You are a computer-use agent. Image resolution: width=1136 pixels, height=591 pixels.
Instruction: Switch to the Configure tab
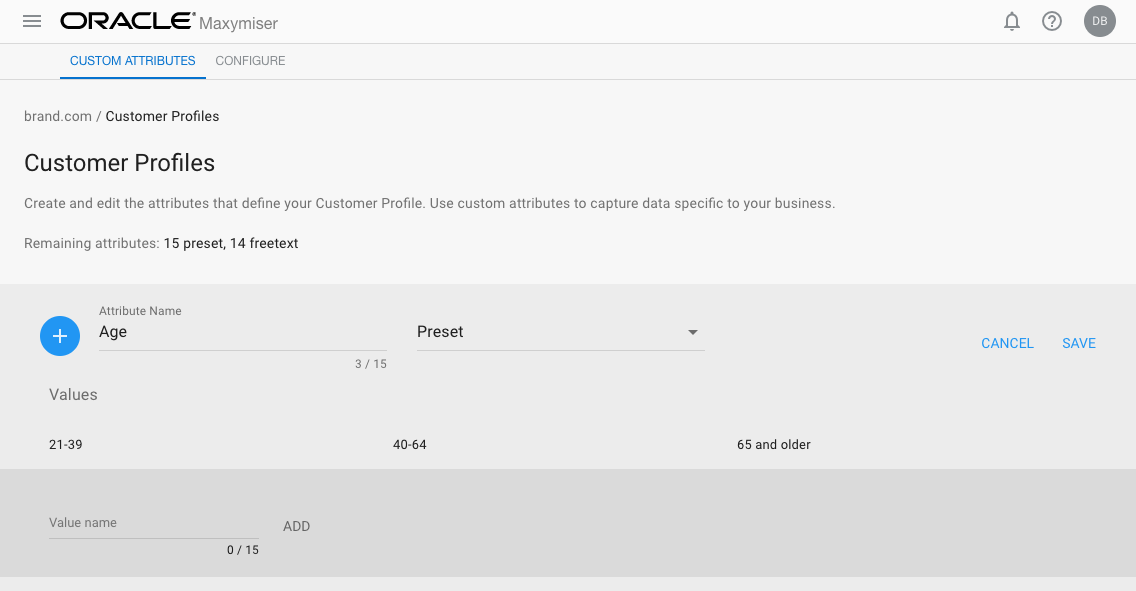point(250,61)
